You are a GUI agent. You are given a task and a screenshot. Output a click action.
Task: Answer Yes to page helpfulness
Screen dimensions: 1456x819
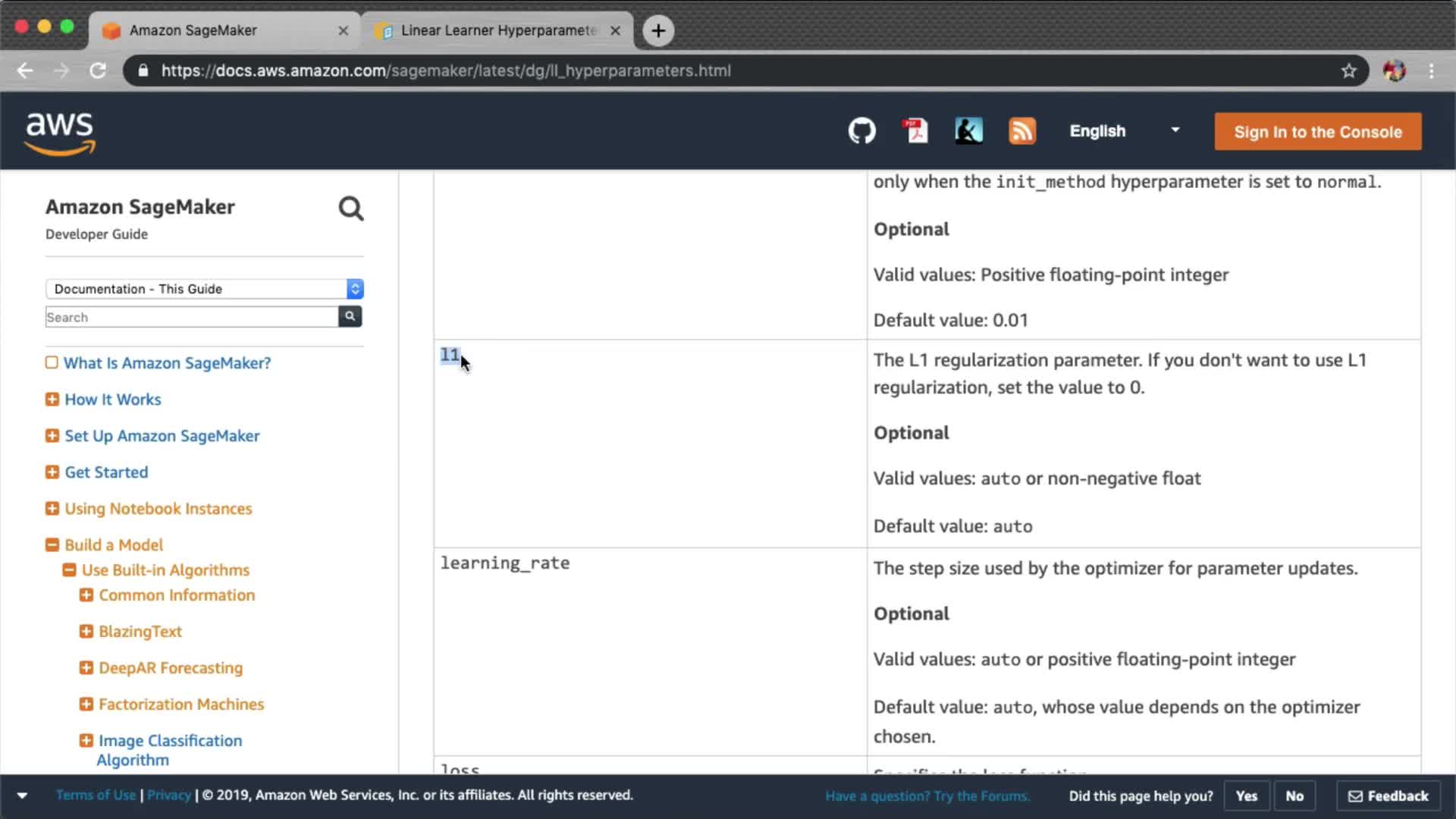pos(1246,795)
